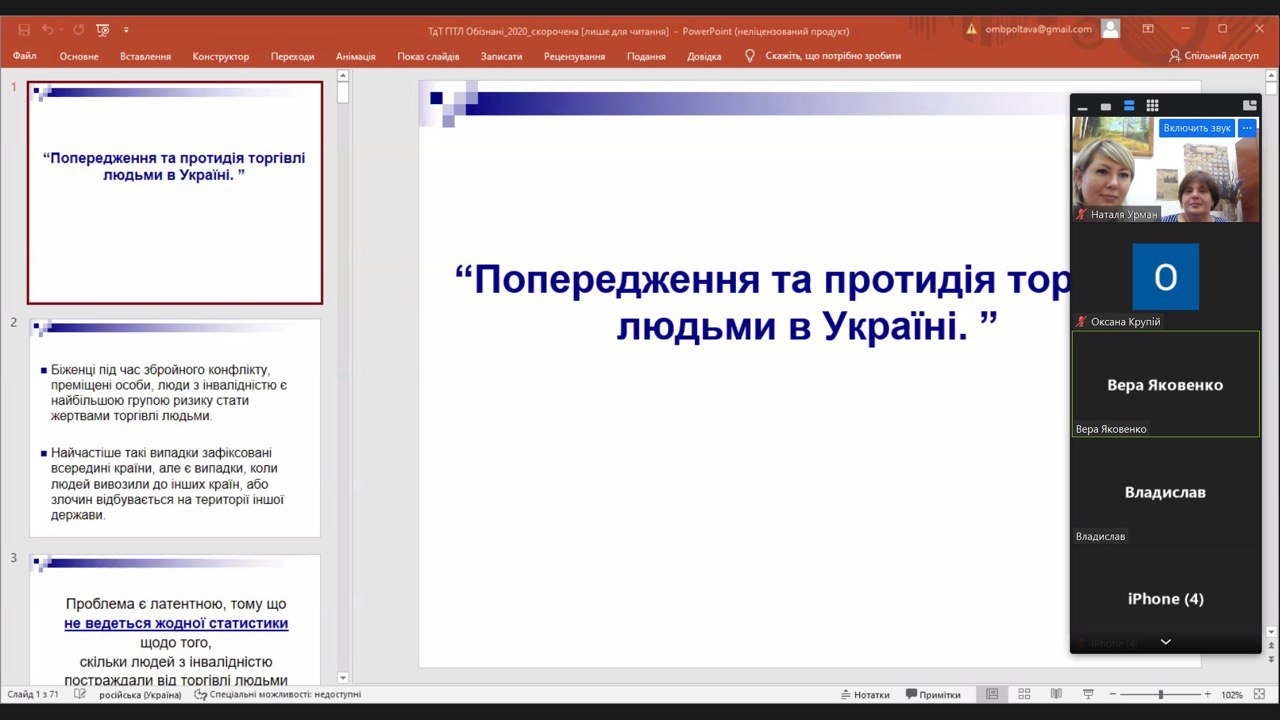Click the zoom slider handle
Image resolution: width=1280 pixels, height=720 pixels.
coord(1161,694)
